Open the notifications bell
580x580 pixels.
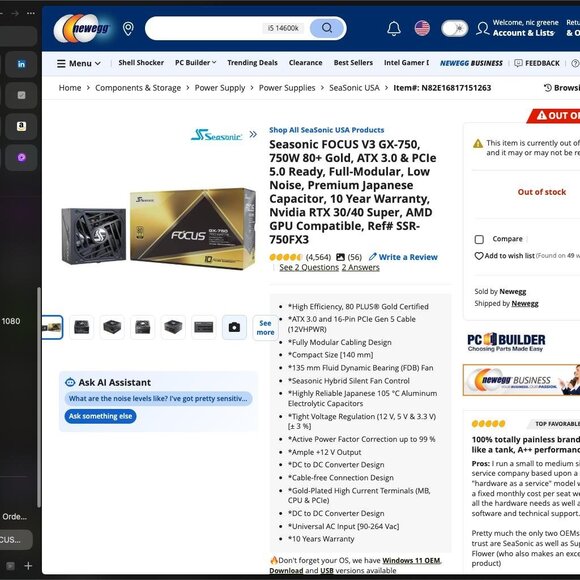(394, 28)
